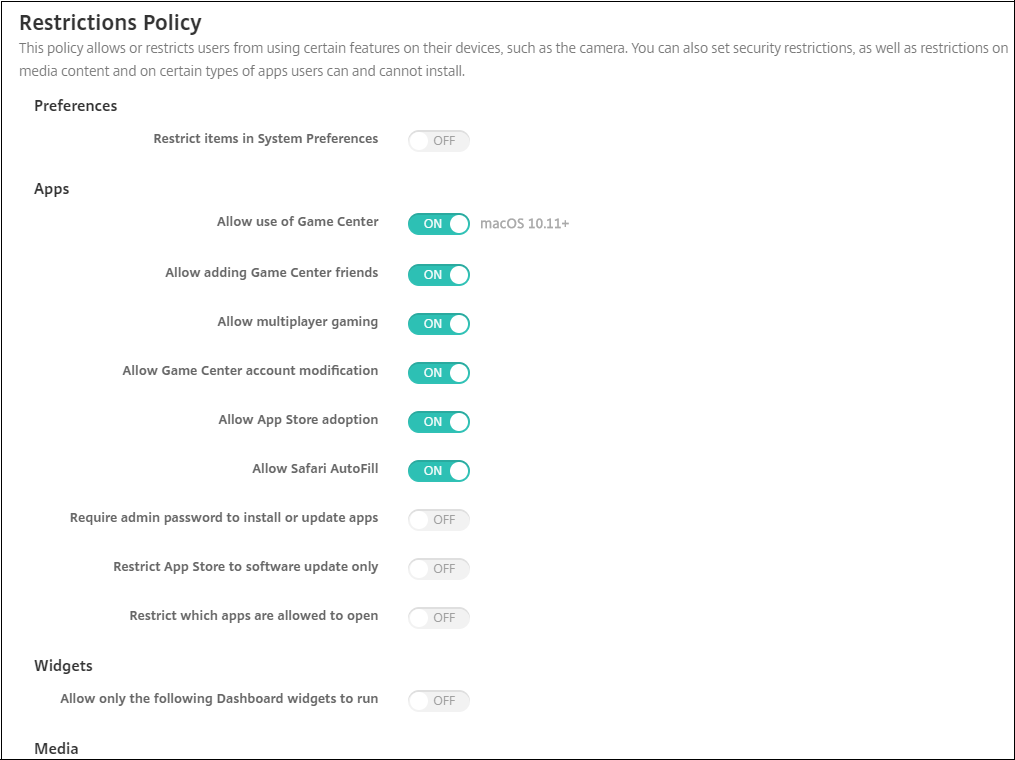Click the macOS 10.11+ version note
The width and height of the screenshot is (1015, 760).
pyautogui.click(x=524, y=224)
